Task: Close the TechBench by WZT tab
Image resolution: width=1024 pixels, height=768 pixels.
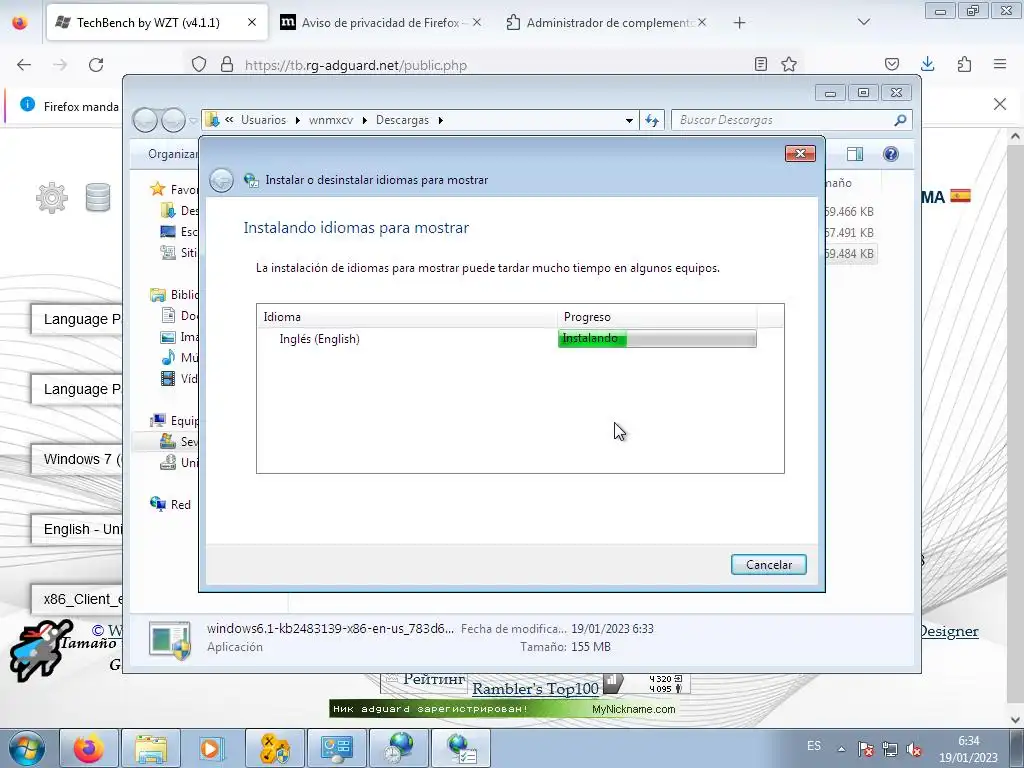Action: click(x=251, y=23)
